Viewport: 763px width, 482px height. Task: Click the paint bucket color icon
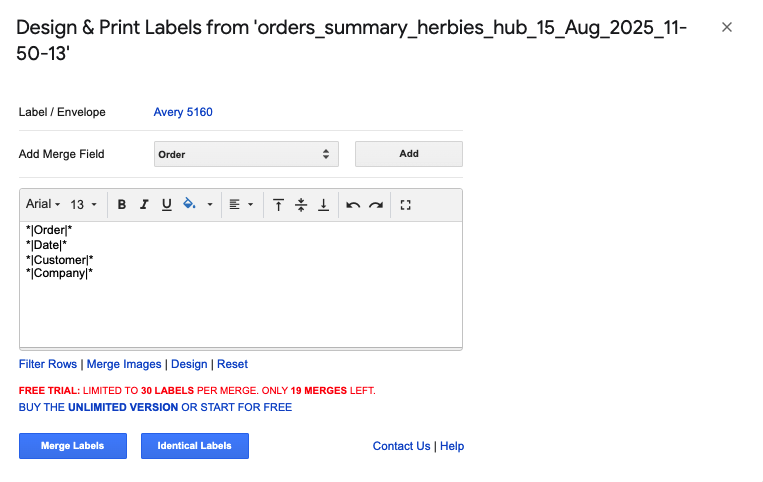coord(189,204)
